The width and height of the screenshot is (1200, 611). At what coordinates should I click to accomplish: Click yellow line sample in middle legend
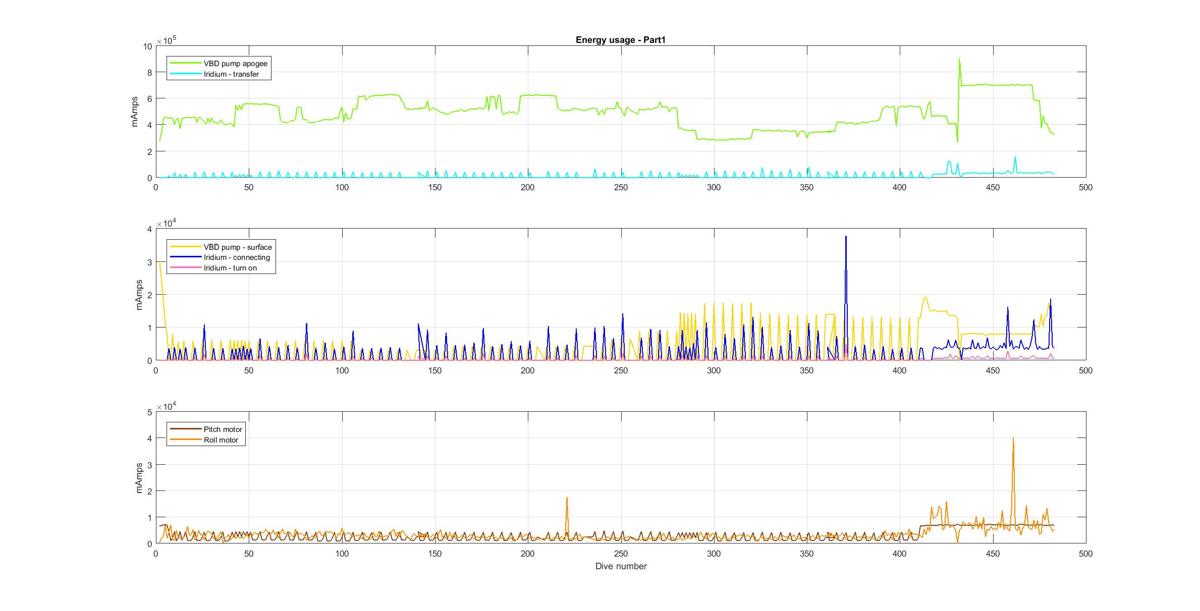click(186, 246)
